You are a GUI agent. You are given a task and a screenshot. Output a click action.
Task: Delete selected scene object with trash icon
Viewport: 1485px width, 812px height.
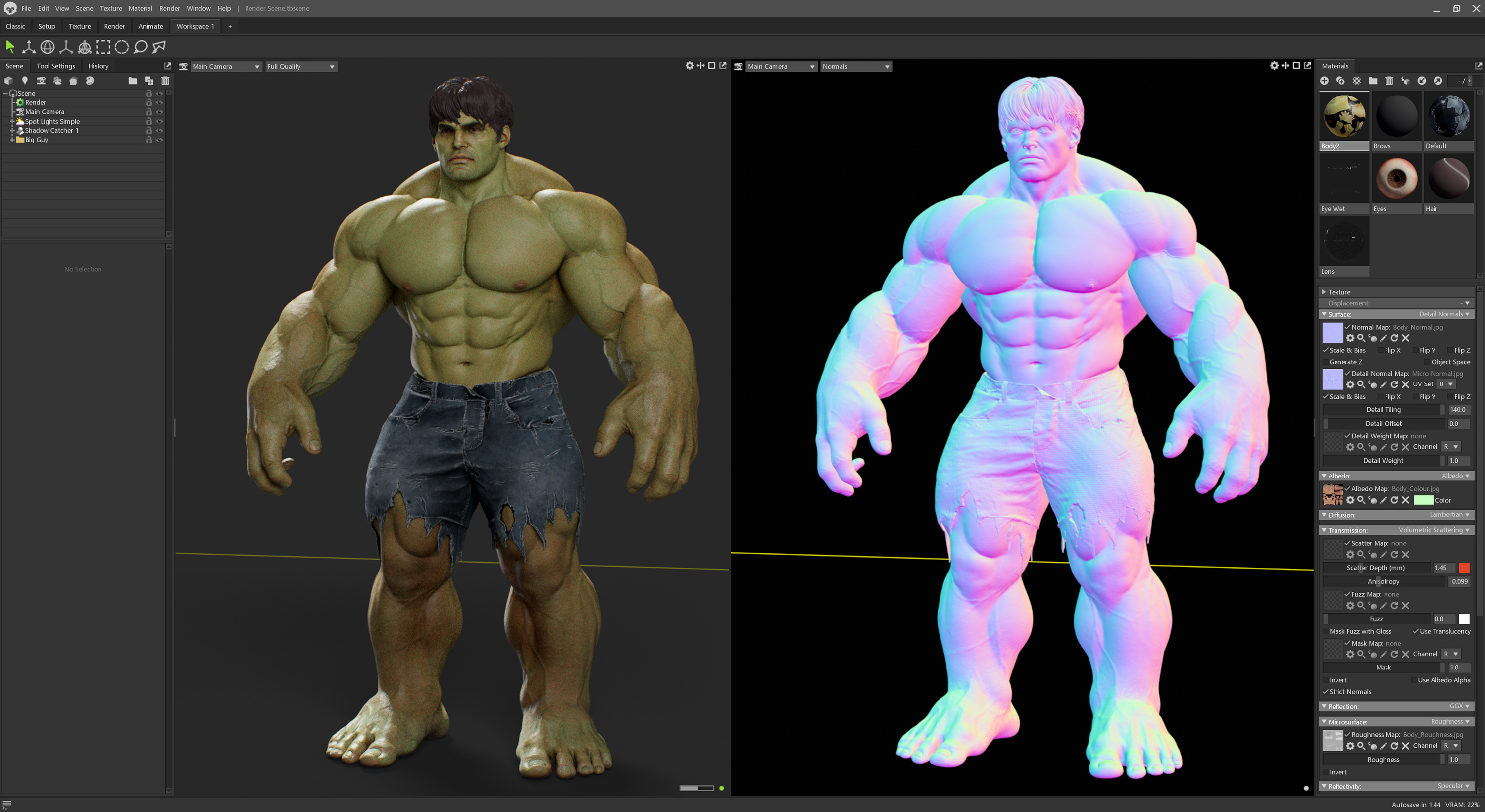pyautogui.click(x=165, y=81)
